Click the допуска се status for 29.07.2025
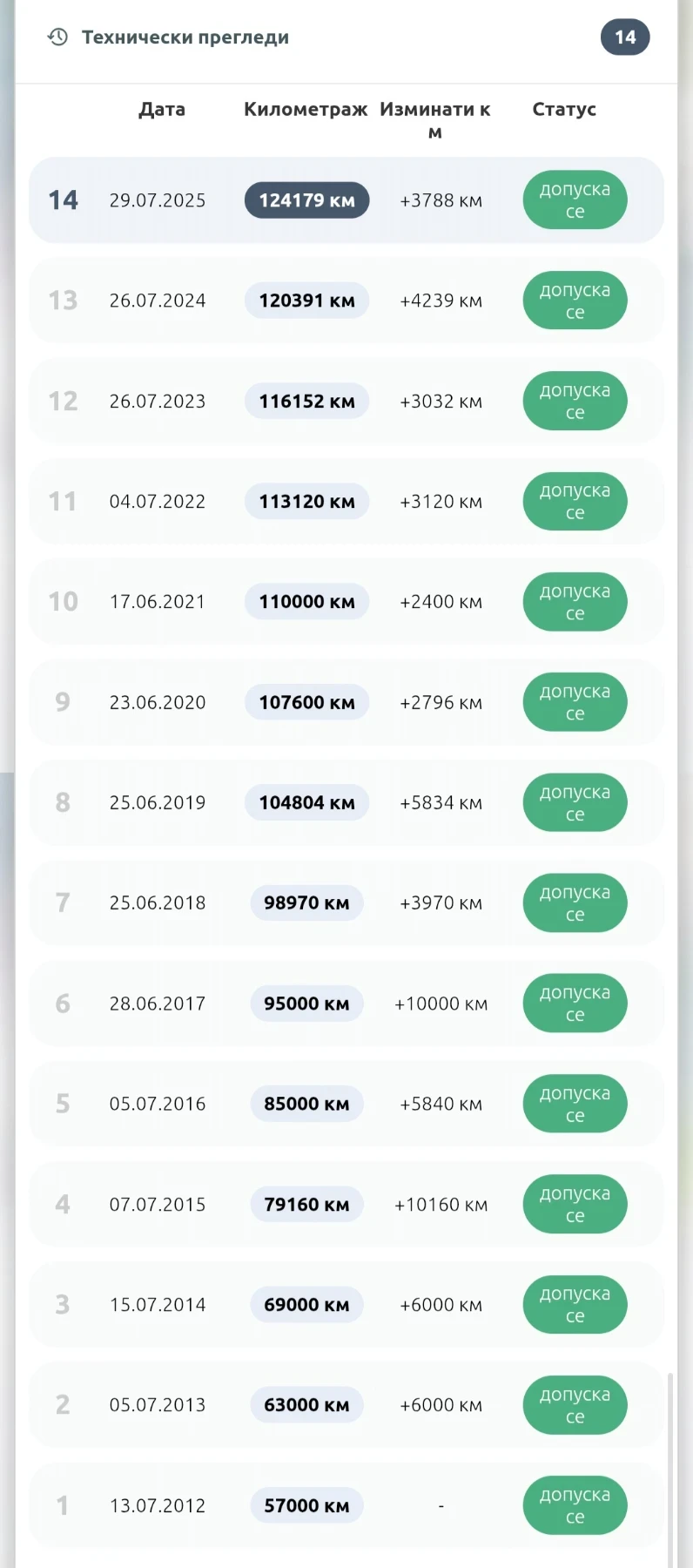693x1568 pixels. pyautogui.click(x=575, y=200)
